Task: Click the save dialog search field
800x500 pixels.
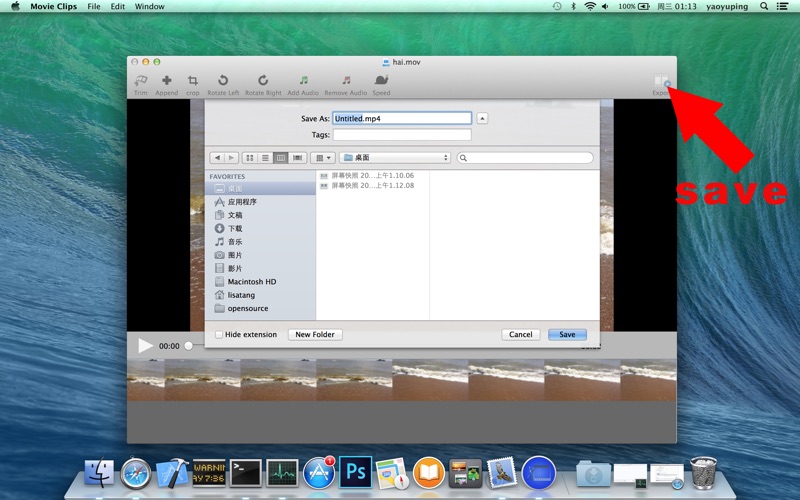Action: click(x=525, y=158)
